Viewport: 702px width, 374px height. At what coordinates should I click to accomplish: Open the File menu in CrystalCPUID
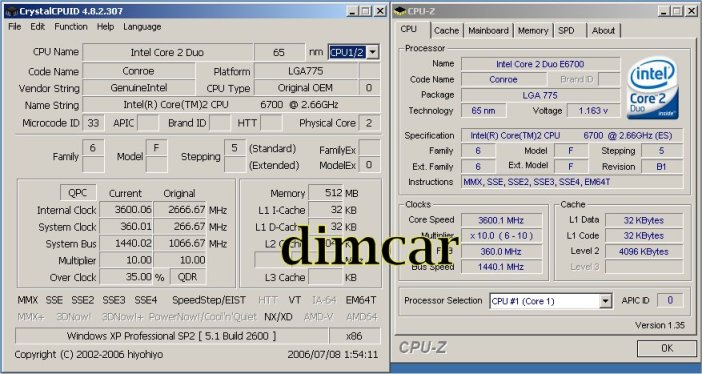pyautogui.click(x=15, y=27)
